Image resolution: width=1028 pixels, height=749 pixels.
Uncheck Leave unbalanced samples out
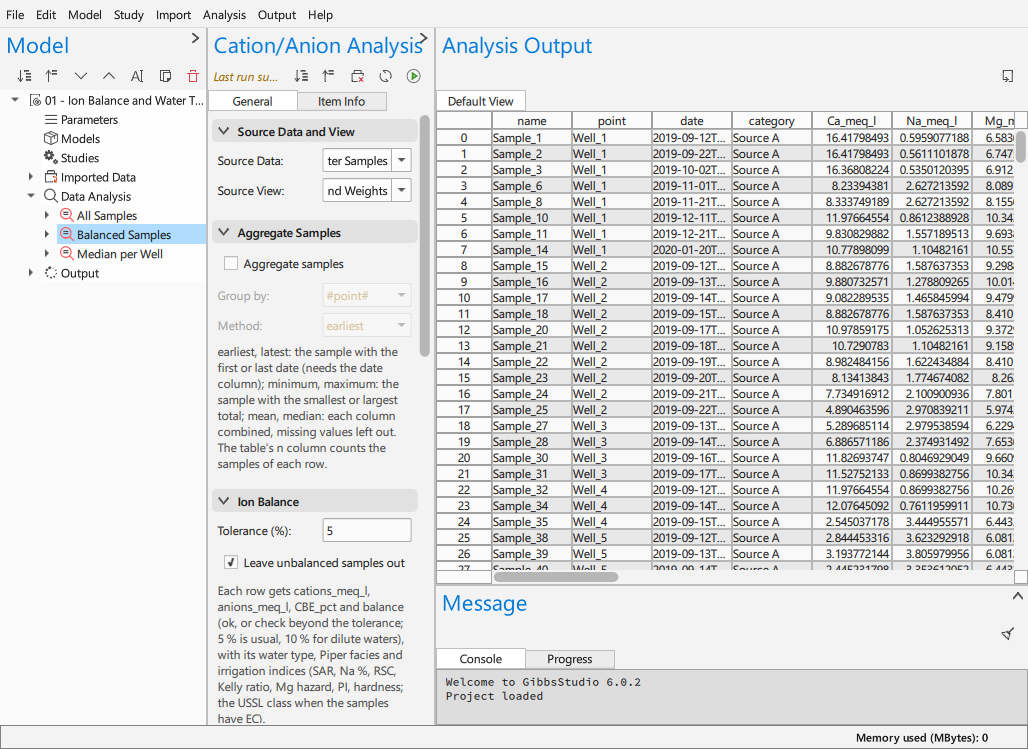(x=231, y=563)
